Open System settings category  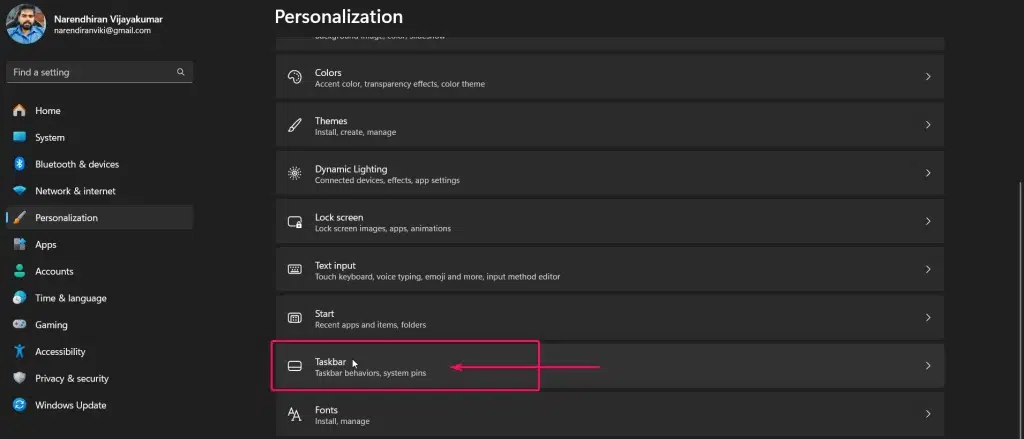[50, 137]
